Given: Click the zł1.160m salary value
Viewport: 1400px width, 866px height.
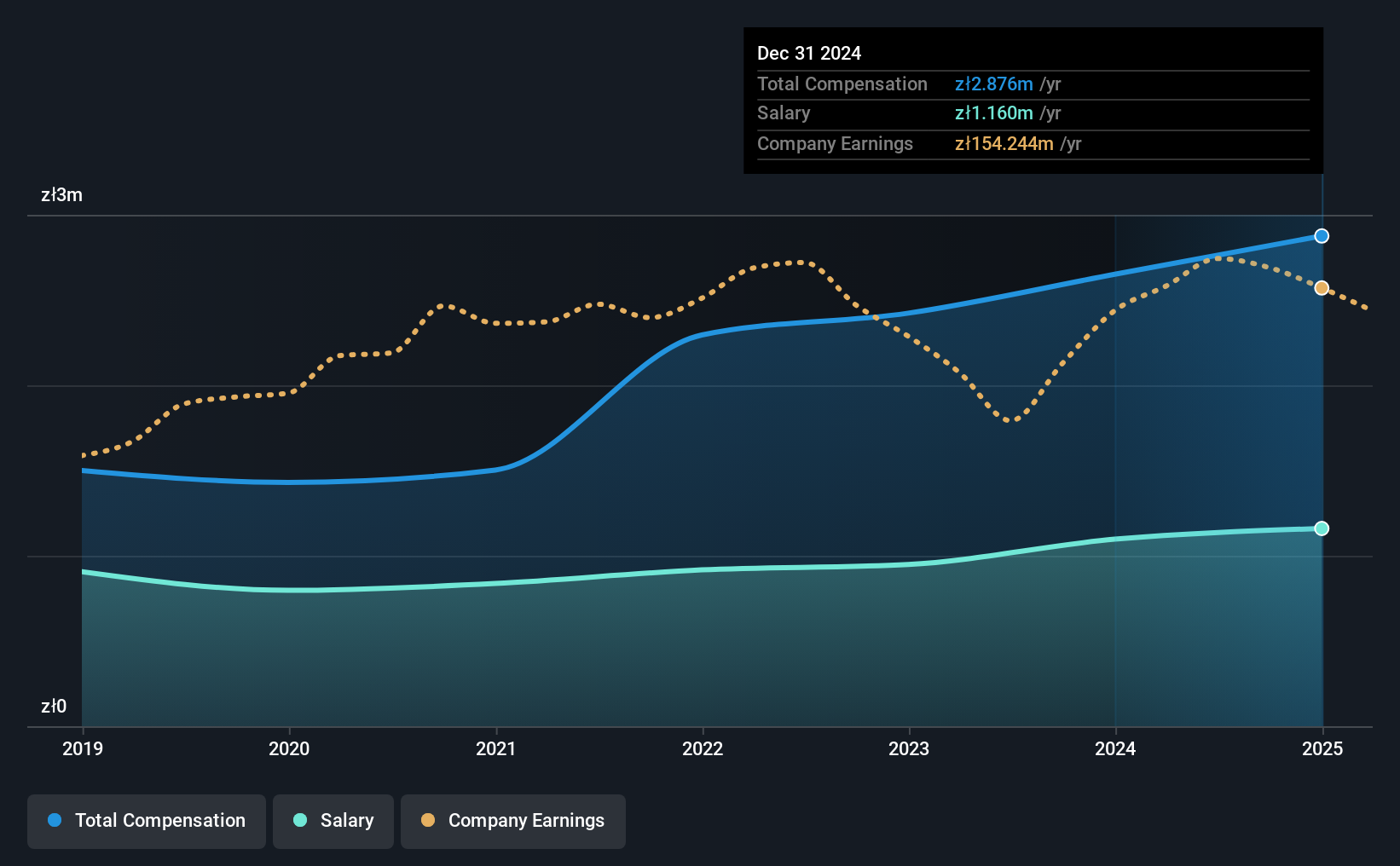Looking at the screenshot, I should [994, 113].
